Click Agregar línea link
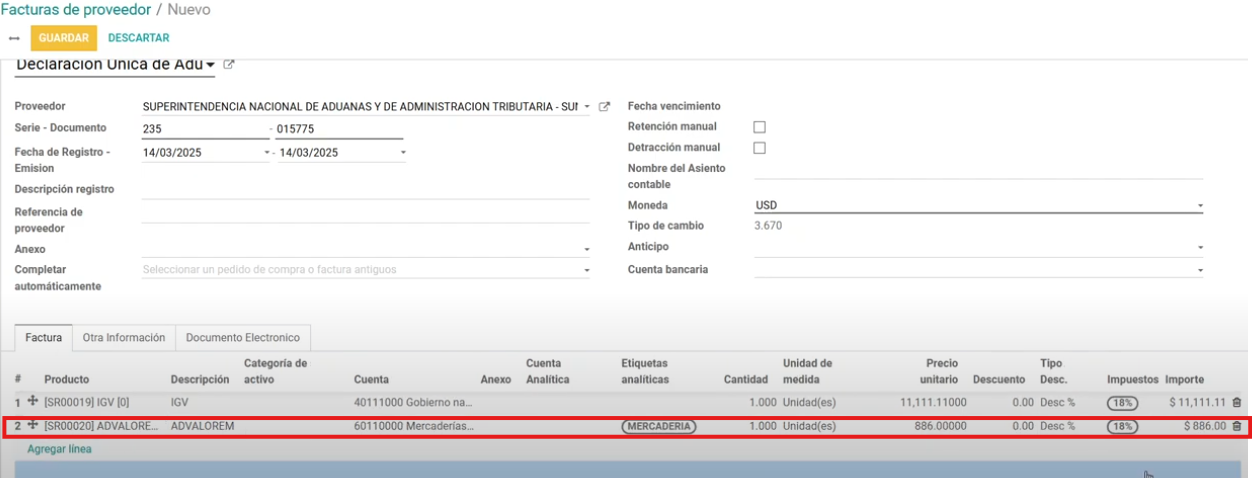The height and width of the screenshot is (478, 1252). [59, 449]
